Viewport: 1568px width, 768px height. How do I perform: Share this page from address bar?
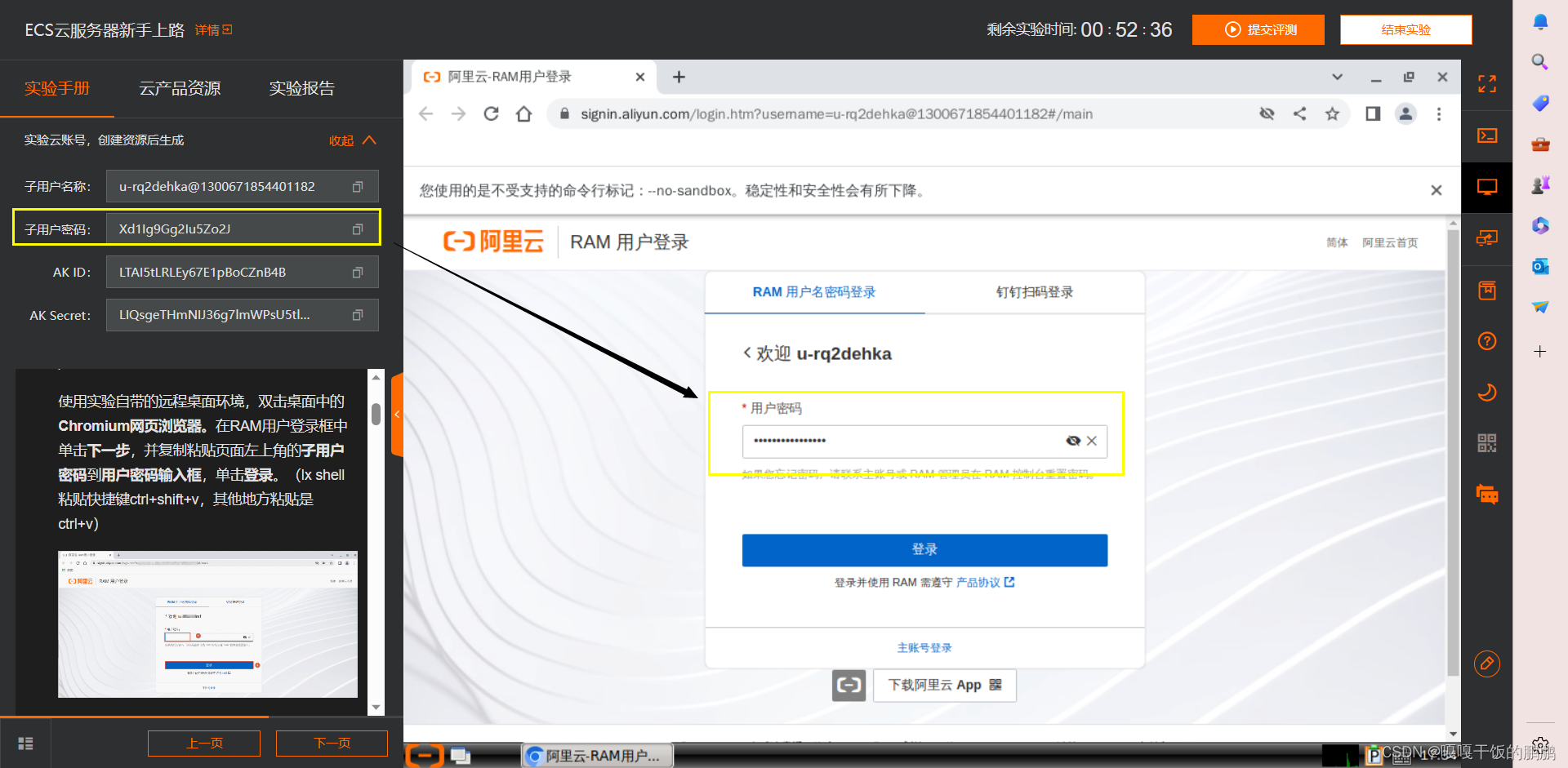[1299, 114]
